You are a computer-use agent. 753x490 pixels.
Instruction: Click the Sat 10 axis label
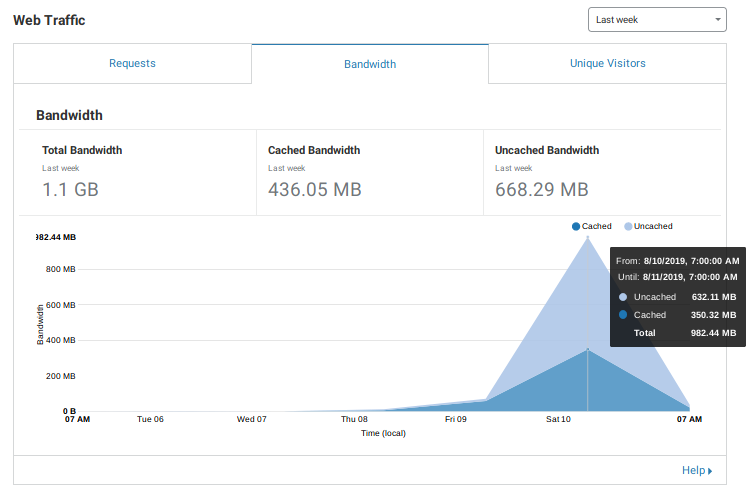click(x=558, y=419)
